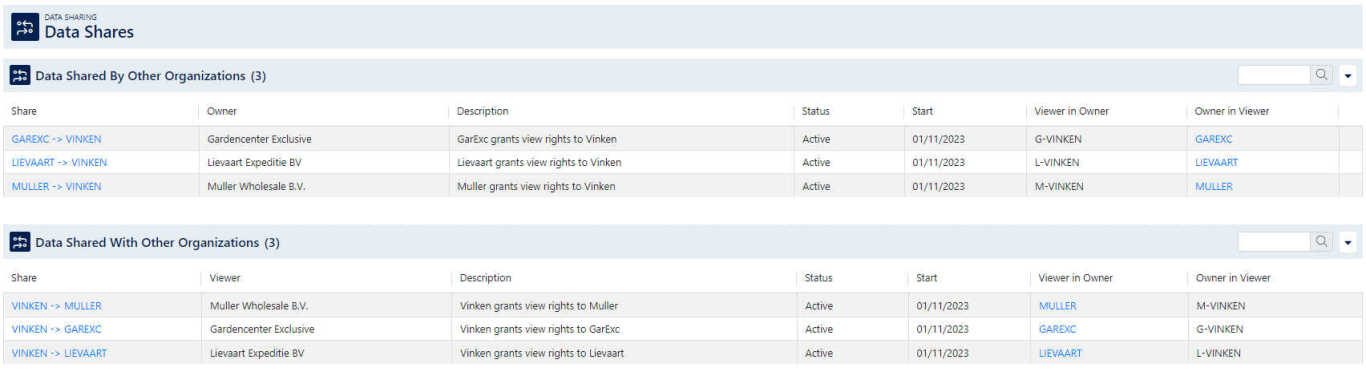This screenshot has width=1366, height=371.
Task: Open dropdown arrow in Shared With section
Action: 1347,241
